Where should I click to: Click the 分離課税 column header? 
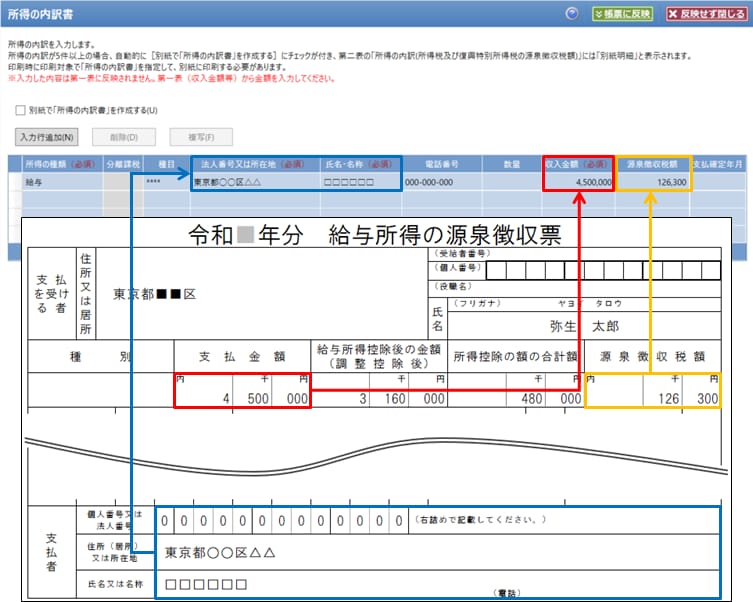[x=124, y=163]
